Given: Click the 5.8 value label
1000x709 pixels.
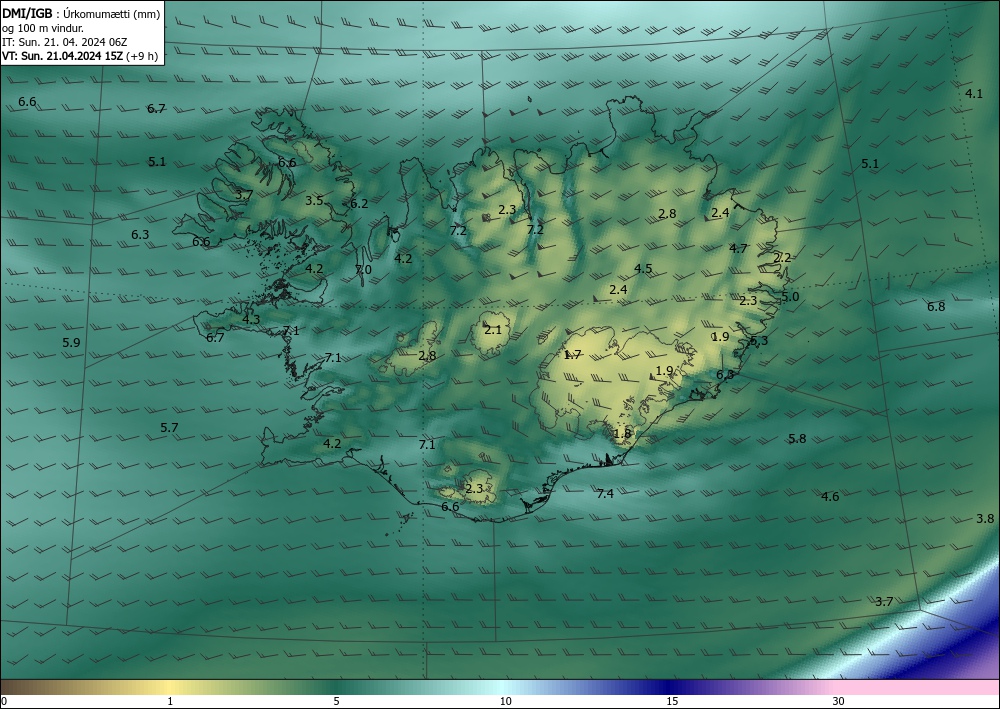Looking at the screenshot, I should [x=797, y=438].
